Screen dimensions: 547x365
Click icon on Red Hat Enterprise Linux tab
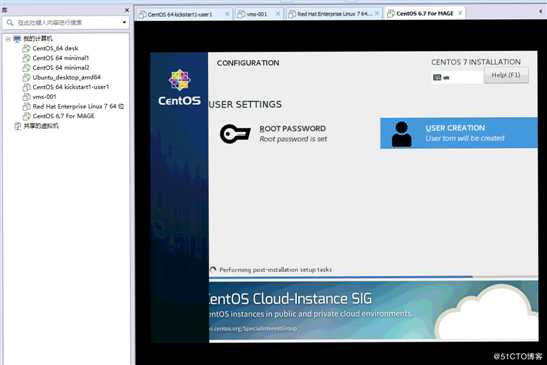[292, 14]
